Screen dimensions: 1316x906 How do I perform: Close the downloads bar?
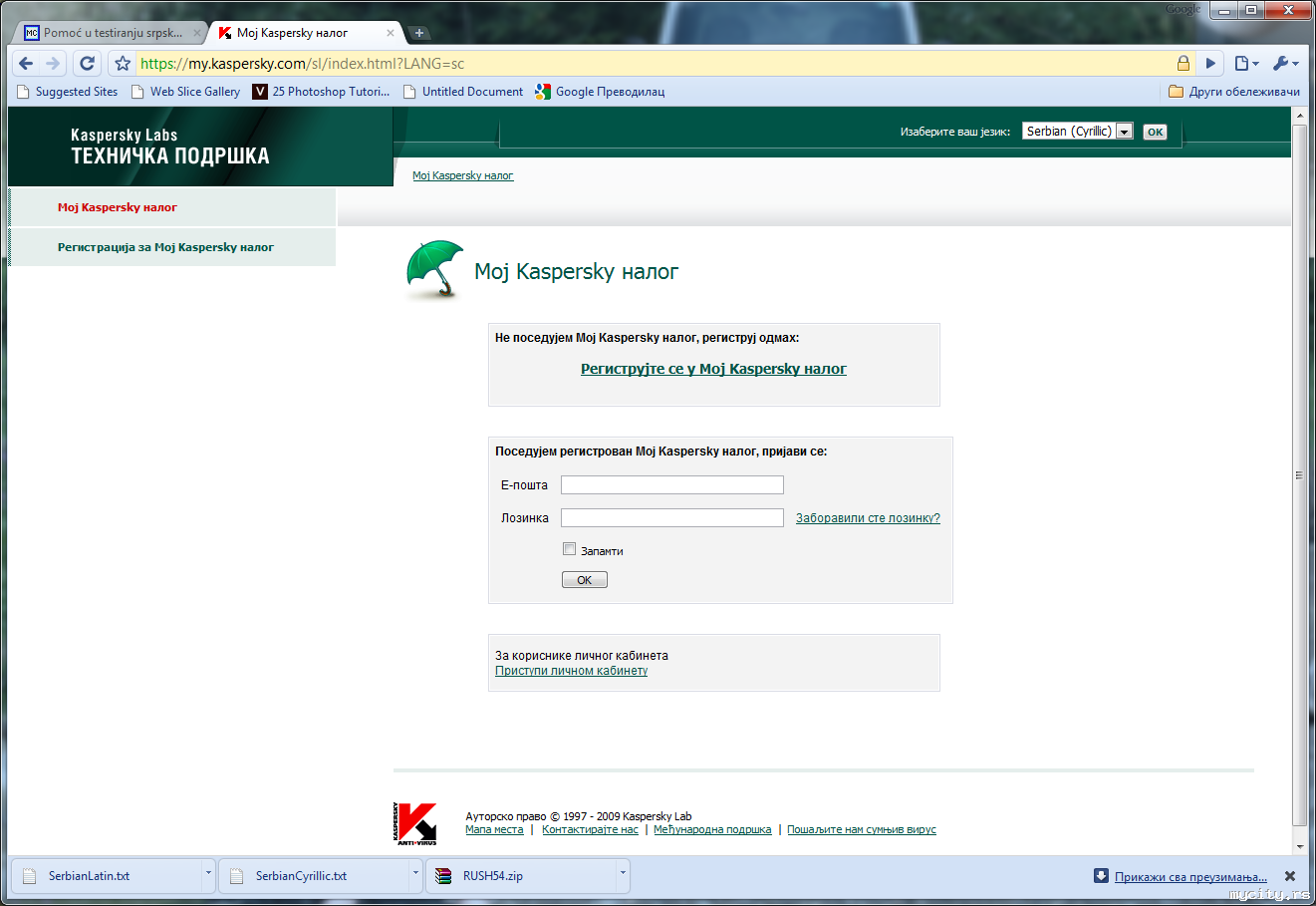click(x=1290, y=876)
